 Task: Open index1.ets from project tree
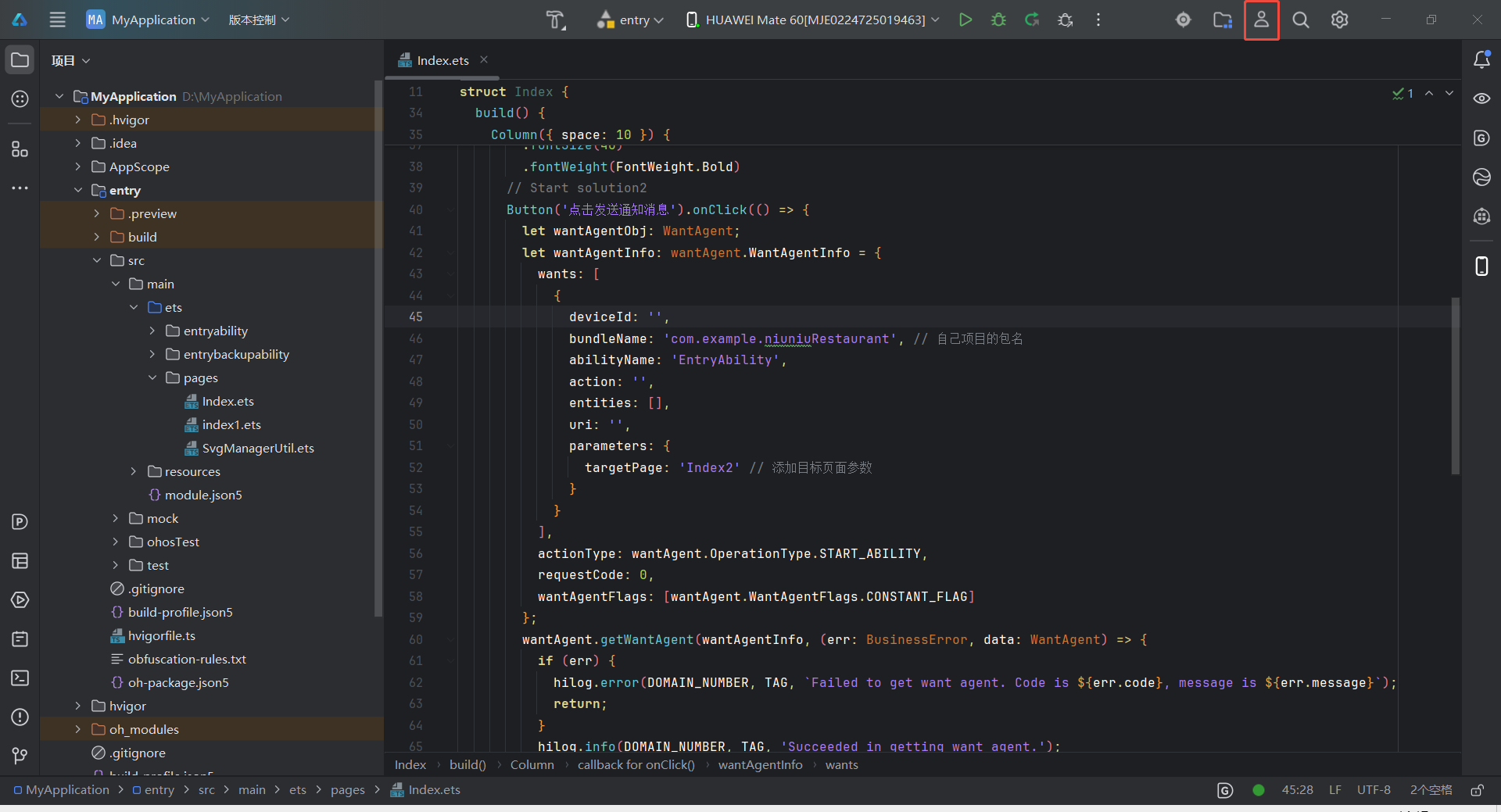pyautogui.click(x=231, y=424)
